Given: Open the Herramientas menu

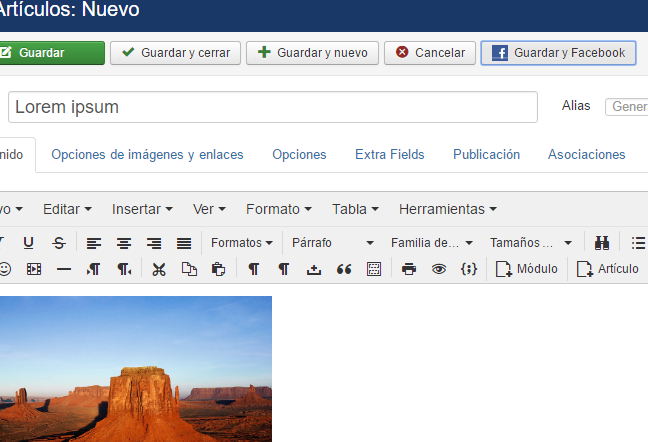Looking at the screenshot, I should (448, 209).
